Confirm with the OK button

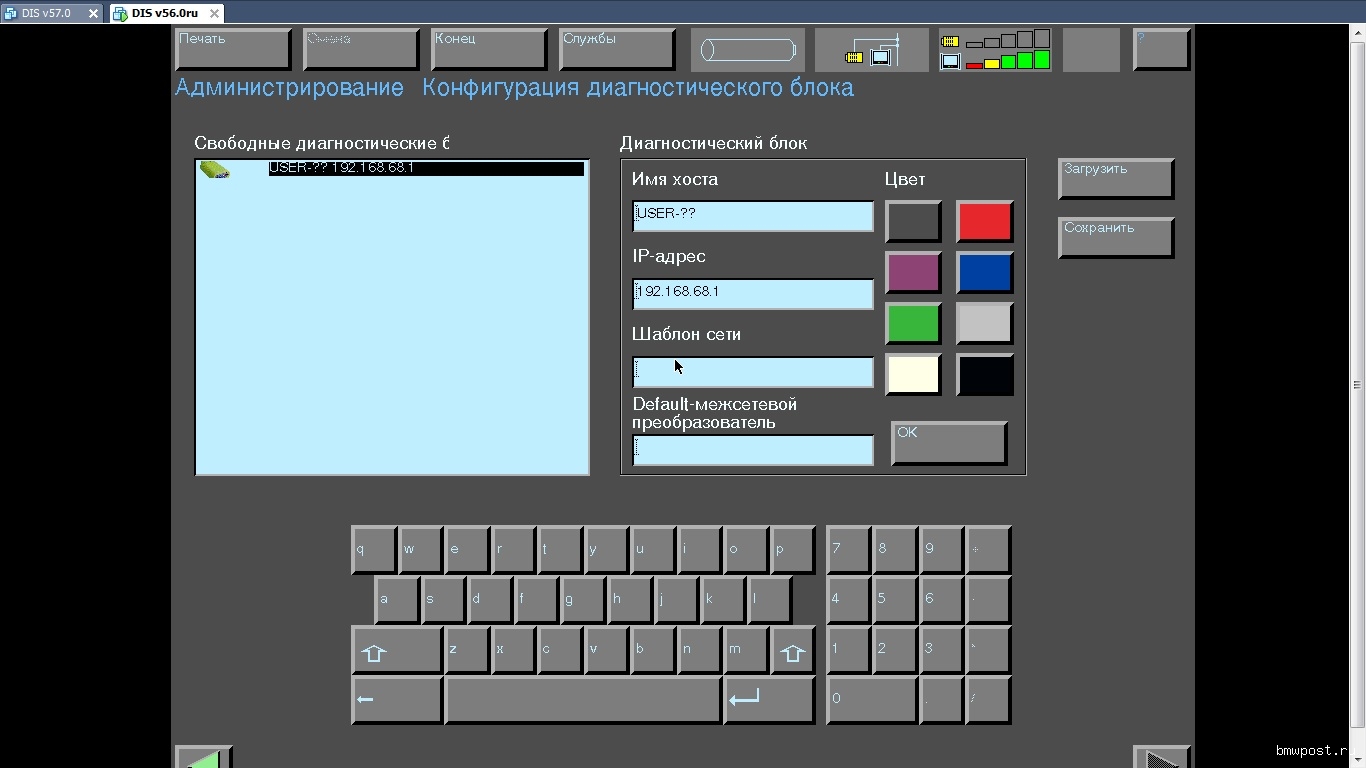tap(947, 443)
